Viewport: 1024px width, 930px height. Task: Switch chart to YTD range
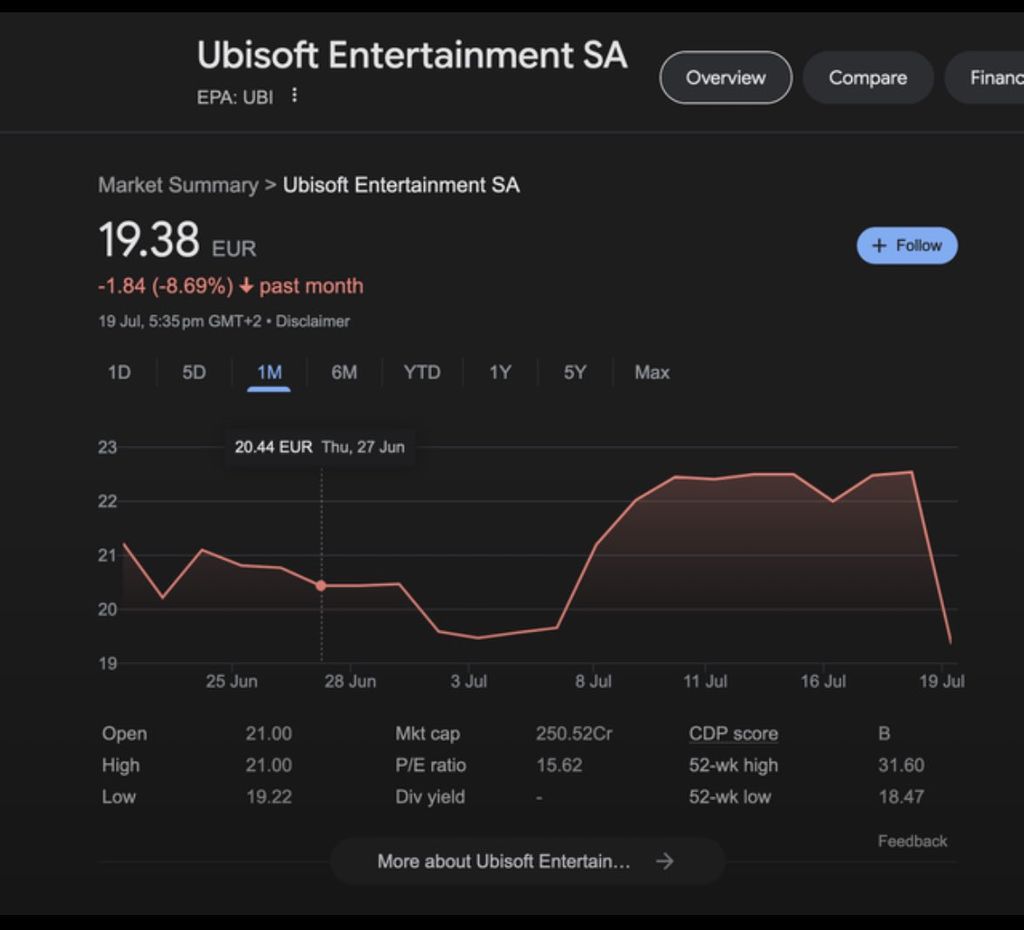click(x=422, y=372)
